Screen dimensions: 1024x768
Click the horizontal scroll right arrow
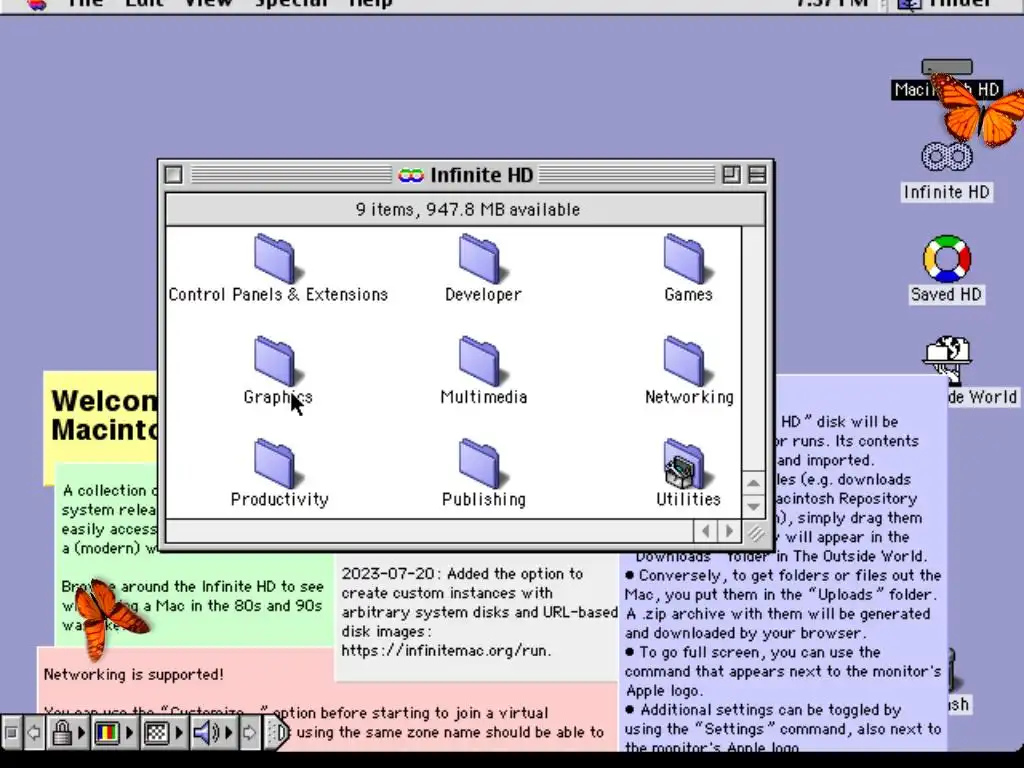click(x=729, y=532)
